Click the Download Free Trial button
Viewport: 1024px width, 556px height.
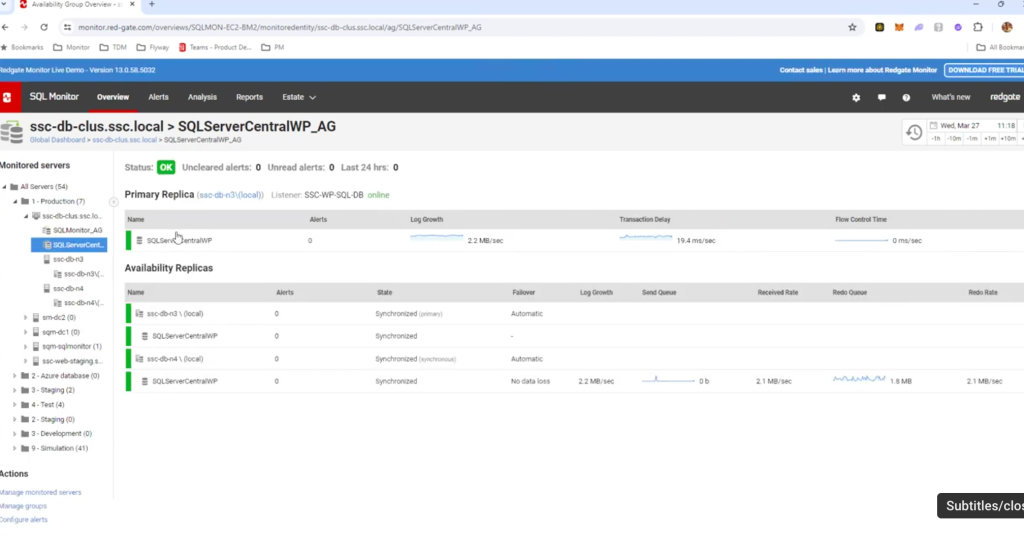(983, 70)
